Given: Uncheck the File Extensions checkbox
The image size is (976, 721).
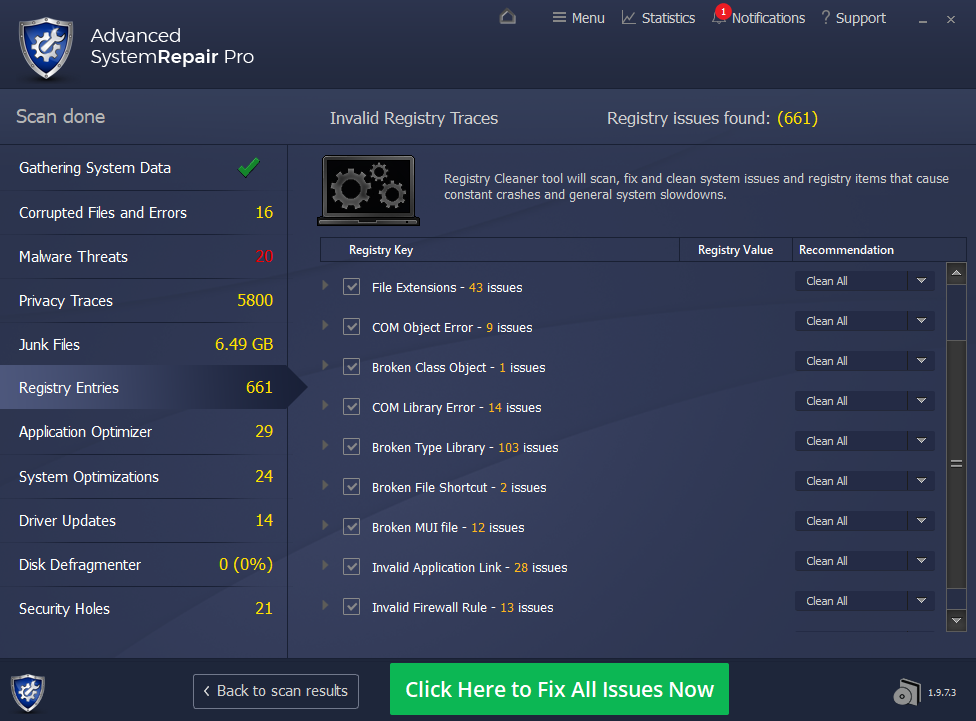Looking at the screenshot, I should (352, 287).
